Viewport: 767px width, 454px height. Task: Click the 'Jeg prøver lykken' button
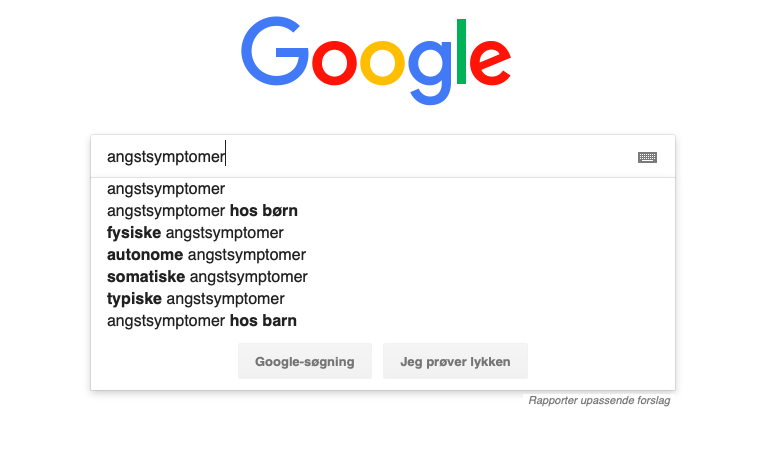click(455, 361)
